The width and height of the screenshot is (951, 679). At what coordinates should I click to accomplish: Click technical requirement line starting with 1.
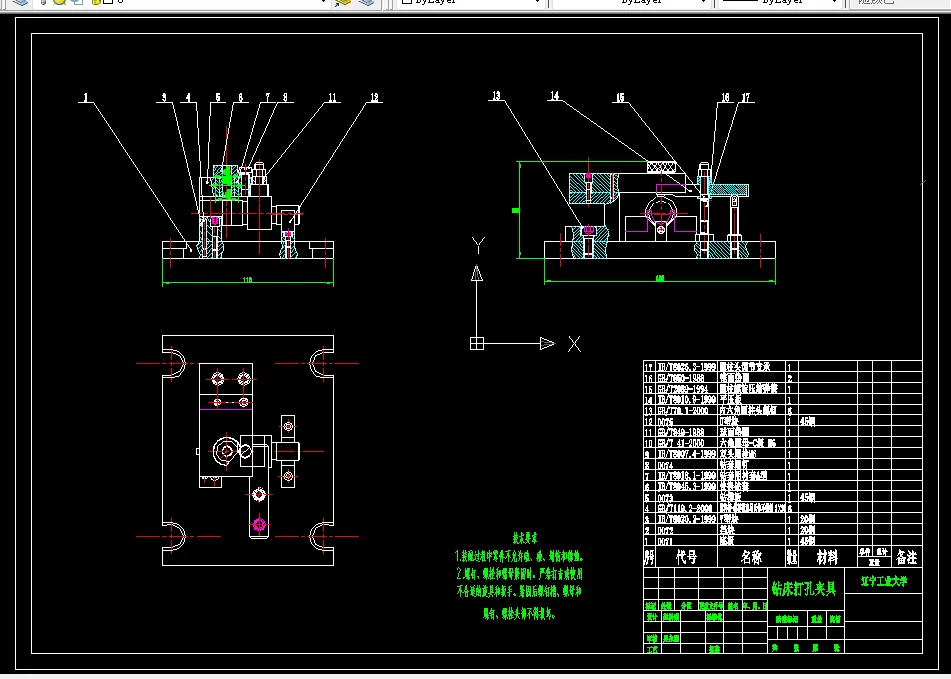tap(519, 555)
